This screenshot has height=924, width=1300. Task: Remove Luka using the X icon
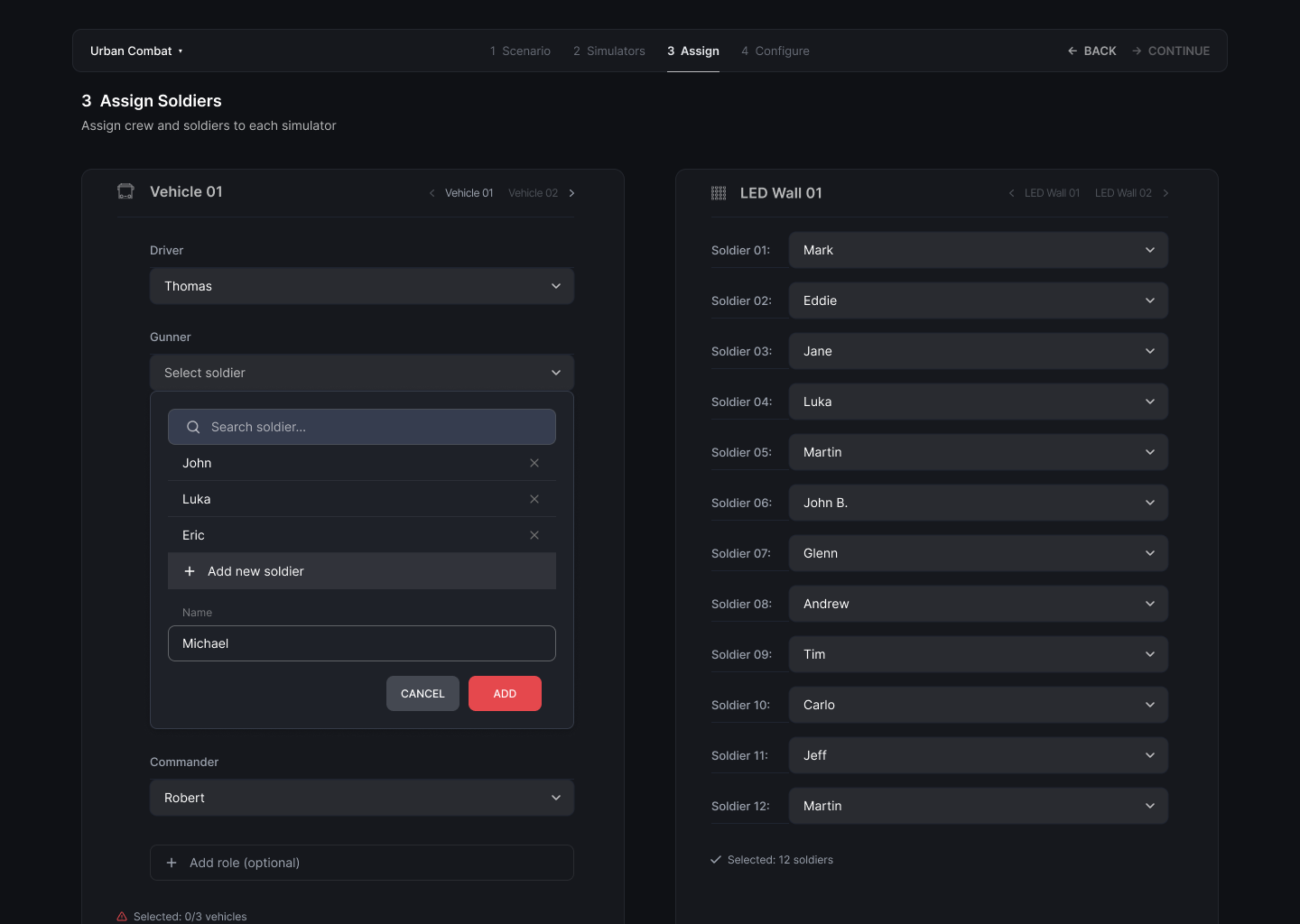(534, 499)
